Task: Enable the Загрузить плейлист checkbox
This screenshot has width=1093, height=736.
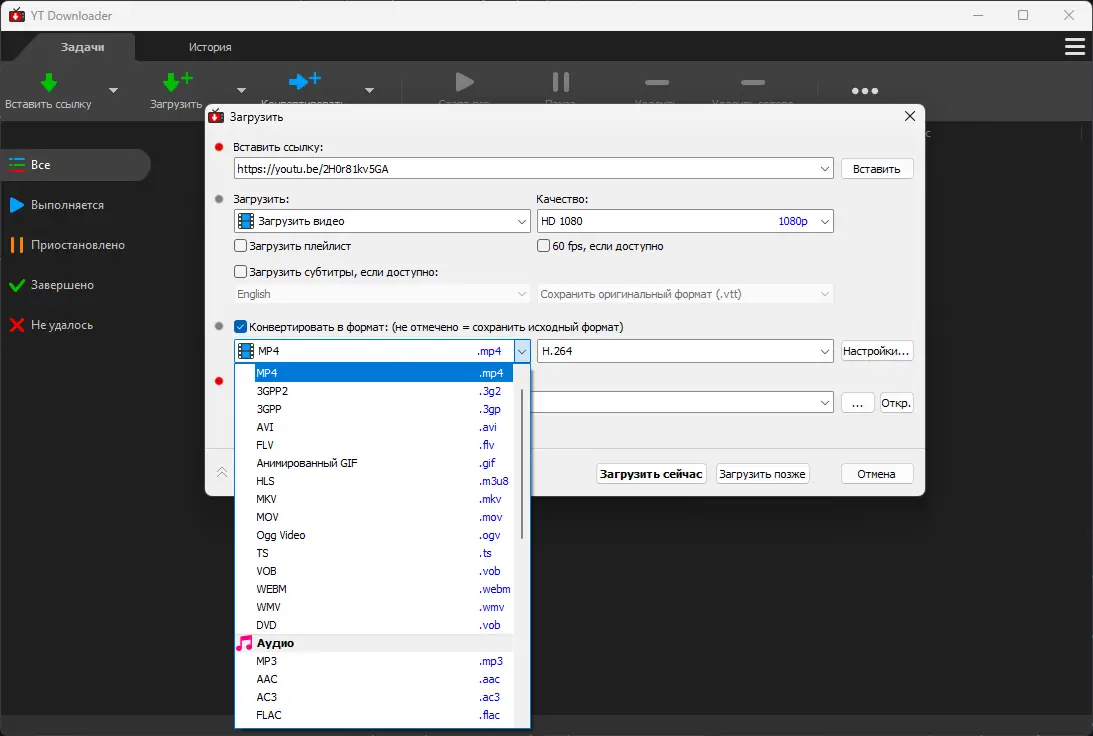Action: (241, 245)
